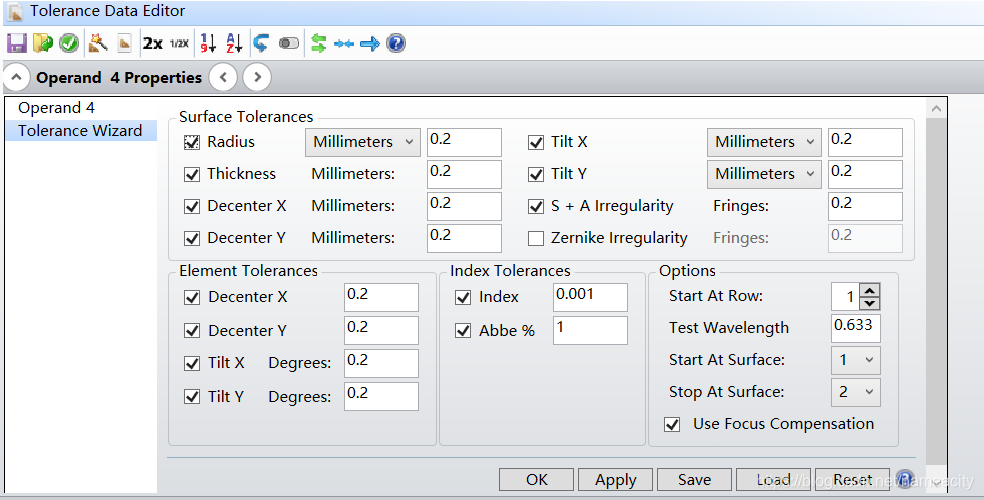Open the Start At Surface dropdown

click(x=855, y=361)
